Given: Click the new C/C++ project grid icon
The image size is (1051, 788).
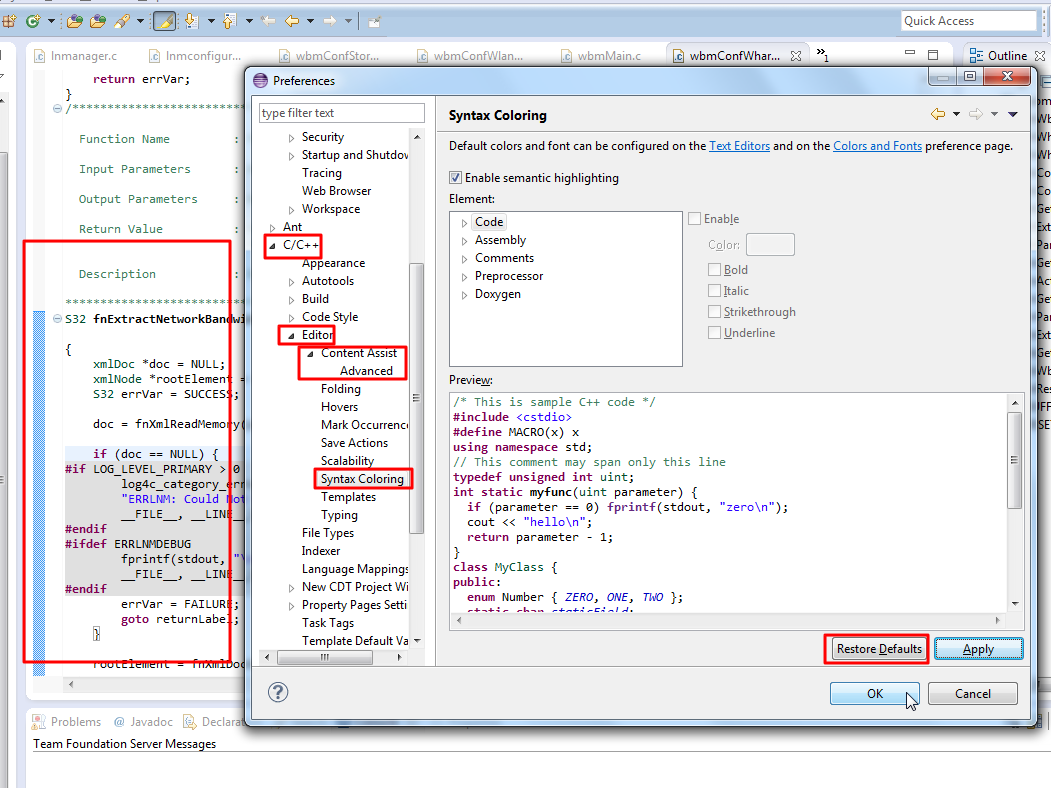Looking at the screenshot, I should pos(9,21).
